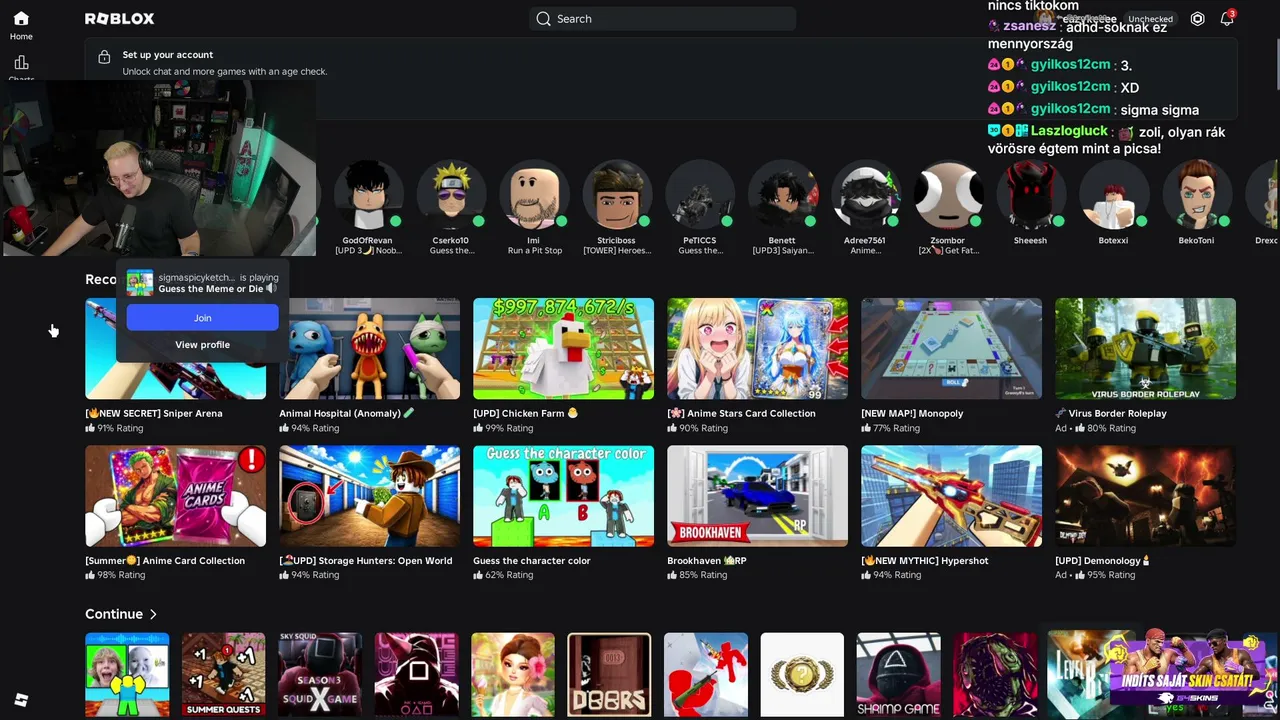The height and width of the screenshot is (720, 1280).
Task: Click the lock icon beside Set up your account
Action: pyautogui.click(x=103, y=58)
